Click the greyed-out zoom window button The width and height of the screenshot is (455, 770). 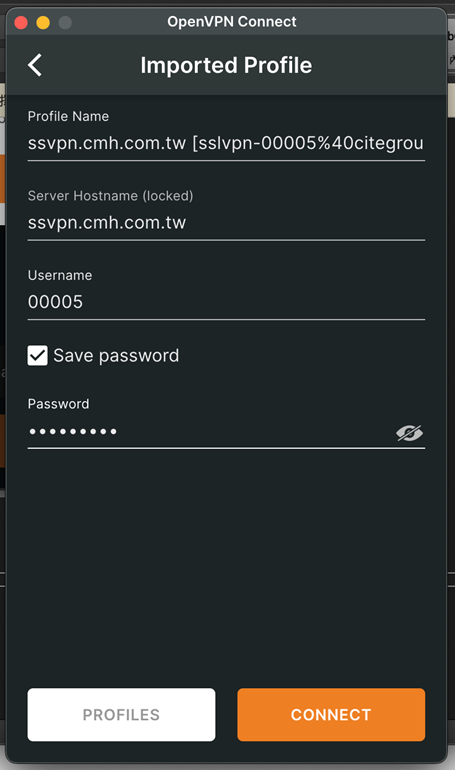click(65, 23)
